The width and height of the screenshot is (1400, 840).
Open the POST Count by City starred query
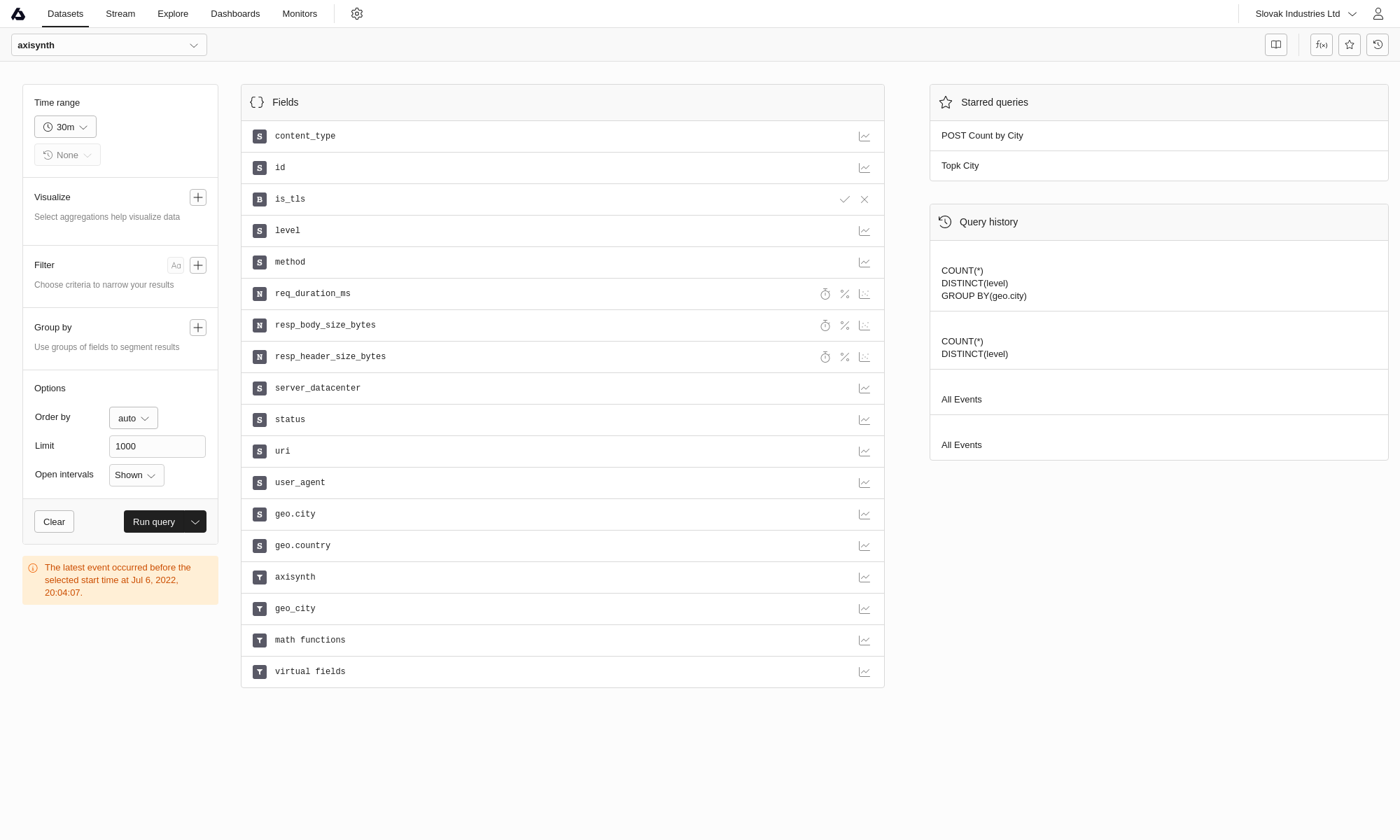(982, 136)
